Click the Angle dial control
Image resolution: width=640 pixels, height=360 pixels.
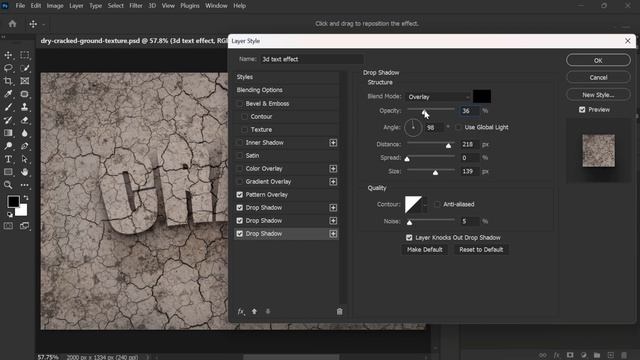click(413, 127)
